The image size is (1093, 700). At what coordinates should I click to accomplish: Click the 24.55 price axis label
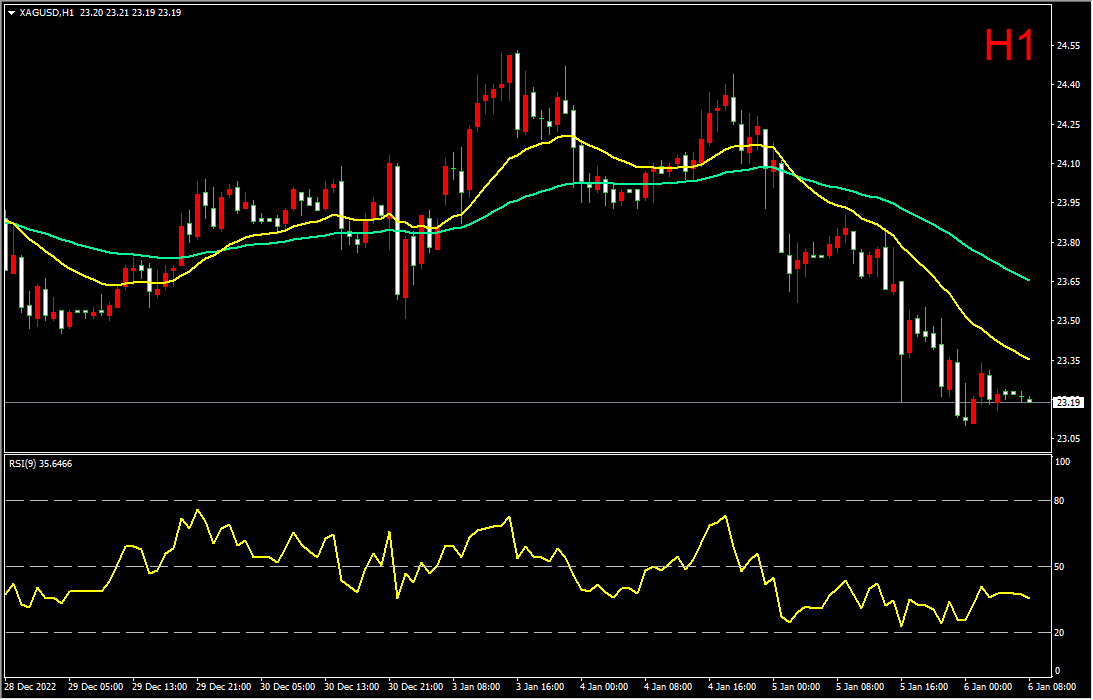pyautogui.click(x=1069, y=46)
